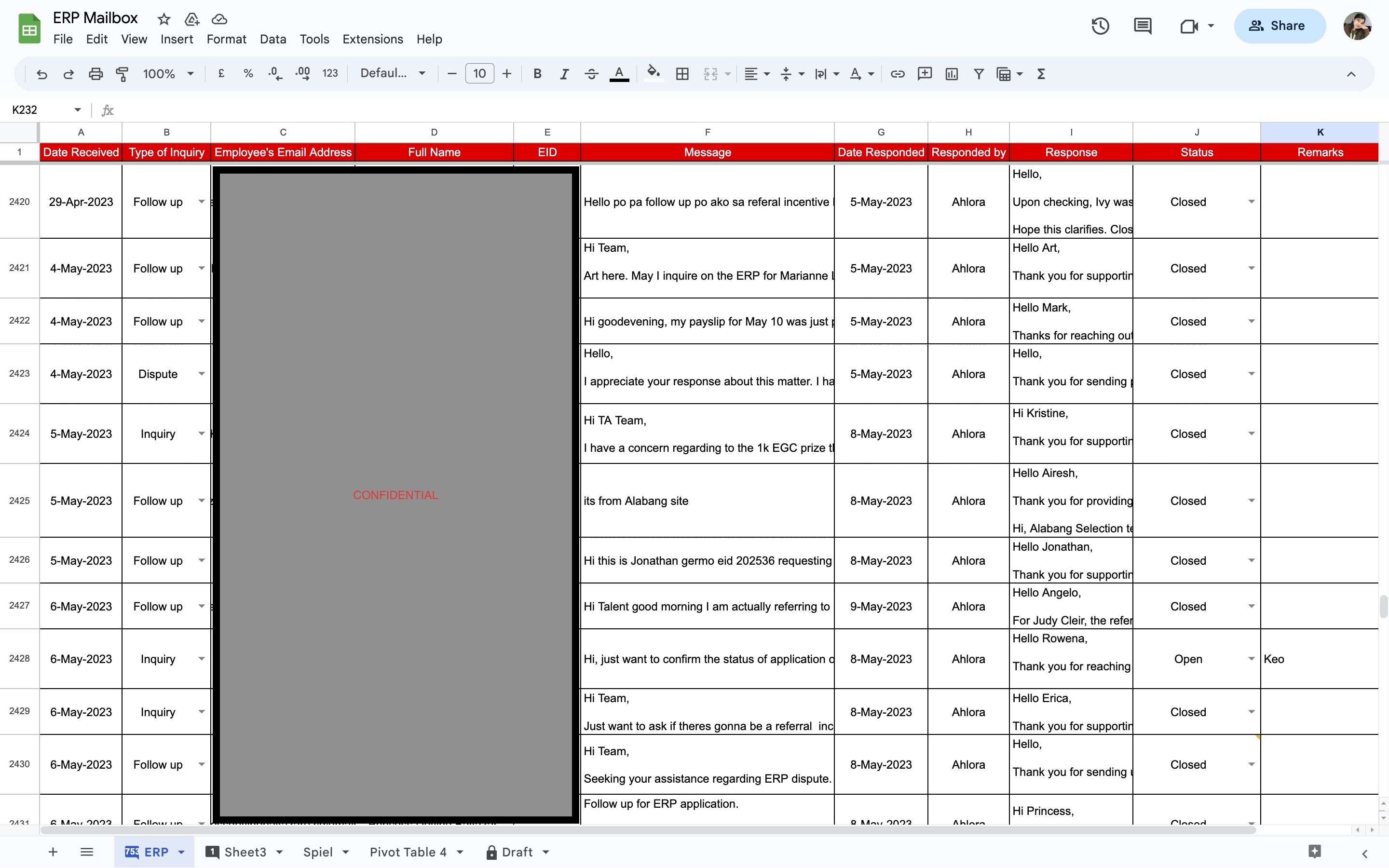
Task: Click the paint format icon
Action: [x=122, y=73]
